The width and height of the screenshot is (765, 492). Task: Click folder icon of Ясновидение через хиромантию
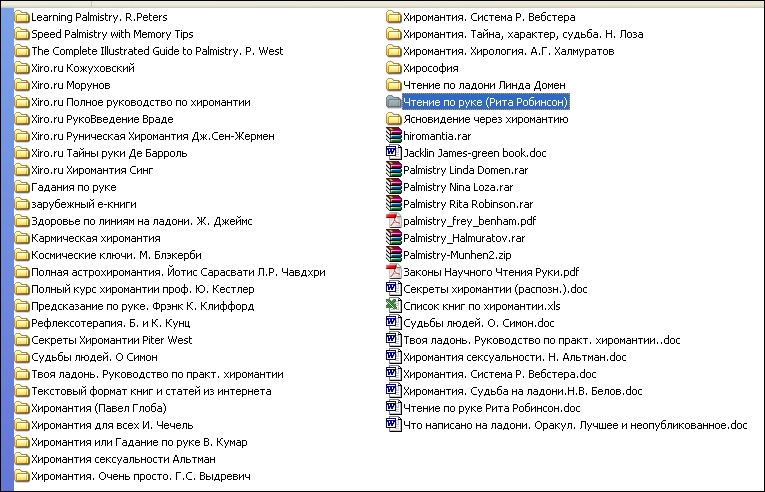(x=393, y=119)
